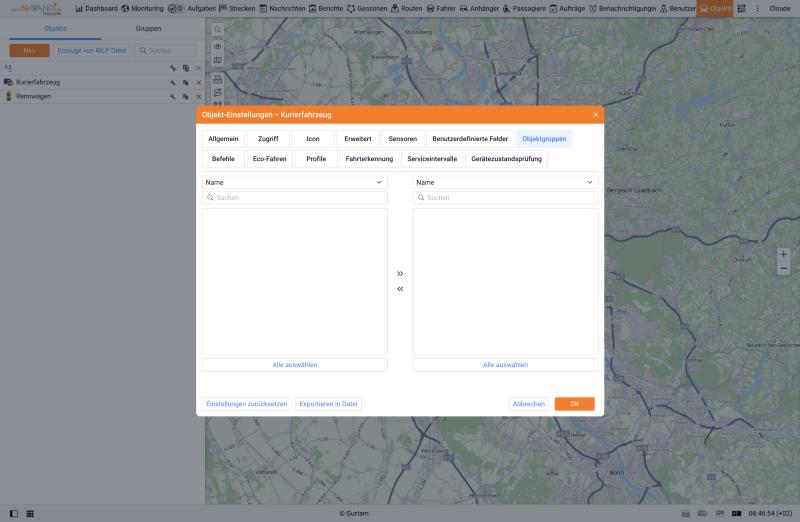Open the Anhänger section
Image resolution: width=800 pixels, height=522 pixels.
[479, 9]
